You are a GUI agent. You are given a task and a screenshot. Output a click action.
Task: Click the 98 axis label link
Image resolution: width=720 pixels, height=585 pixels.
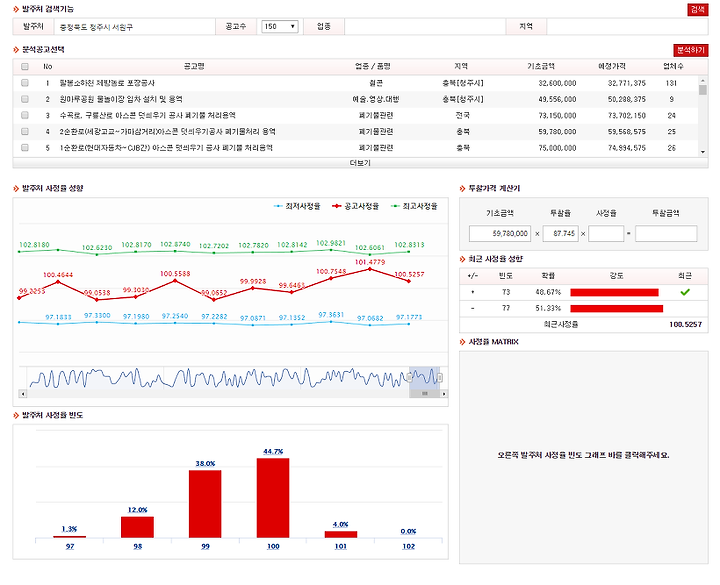(138, 546)
